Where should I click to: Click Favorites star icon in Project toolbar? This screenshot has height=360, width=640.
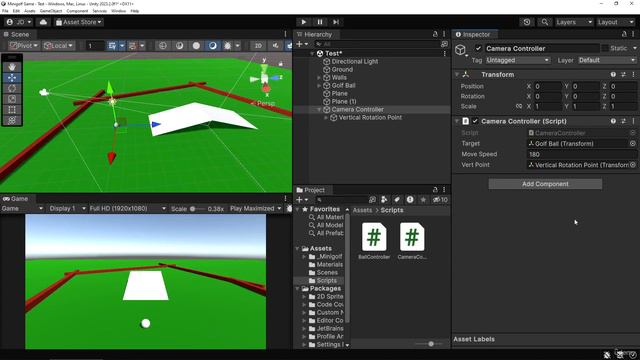[x=423, y=200]
